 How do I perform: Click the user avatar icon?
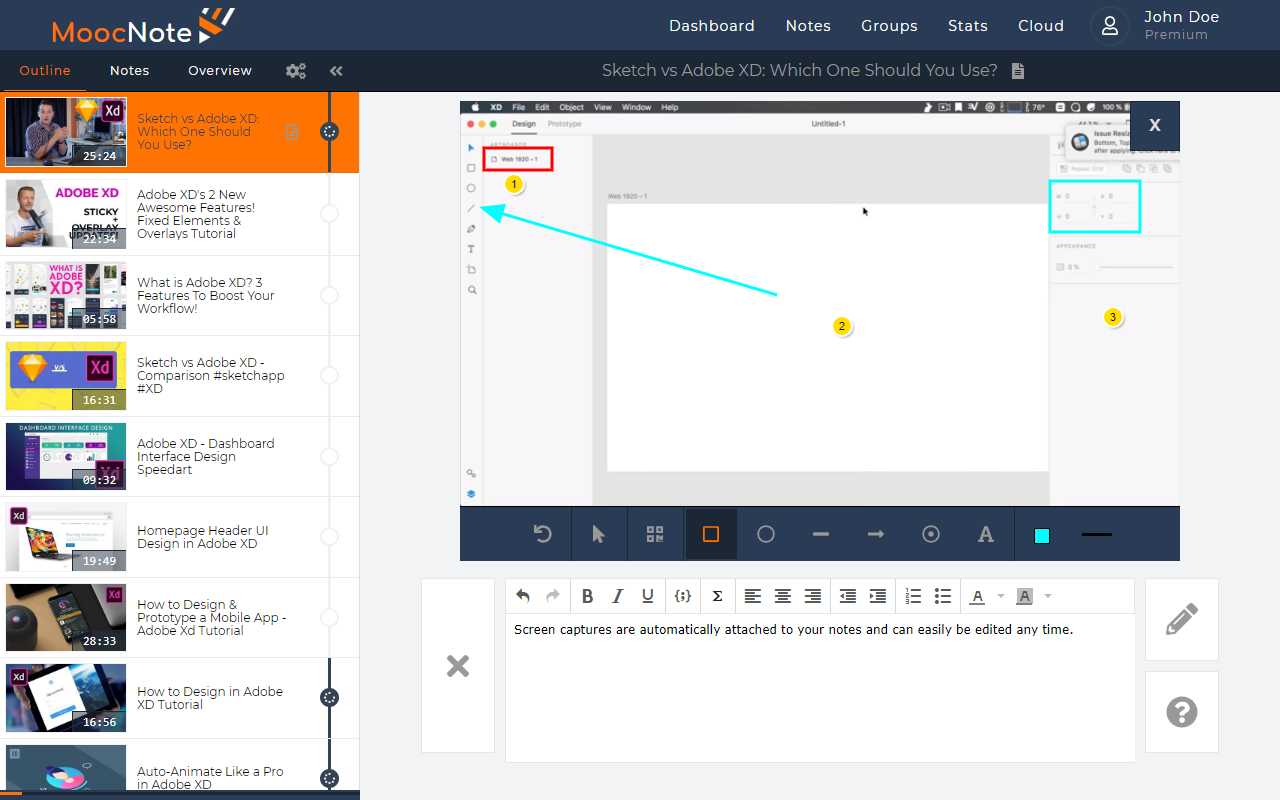(x=1109, y=26)
